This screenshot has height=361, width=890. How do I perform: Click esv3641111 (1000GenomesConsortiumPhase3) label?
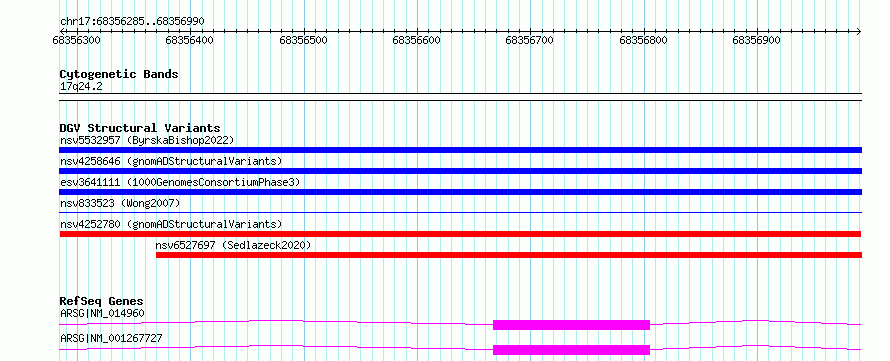pos(180,182)
